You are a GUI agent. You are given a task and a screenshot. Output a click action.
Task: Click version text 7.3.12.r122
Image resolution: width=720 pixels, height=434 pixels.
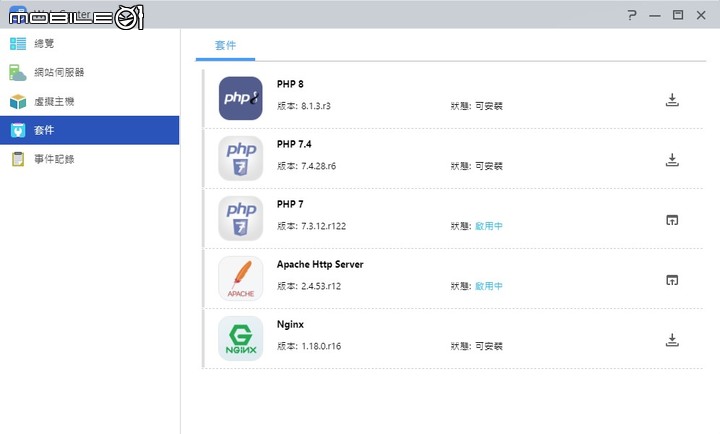[324, 226]
